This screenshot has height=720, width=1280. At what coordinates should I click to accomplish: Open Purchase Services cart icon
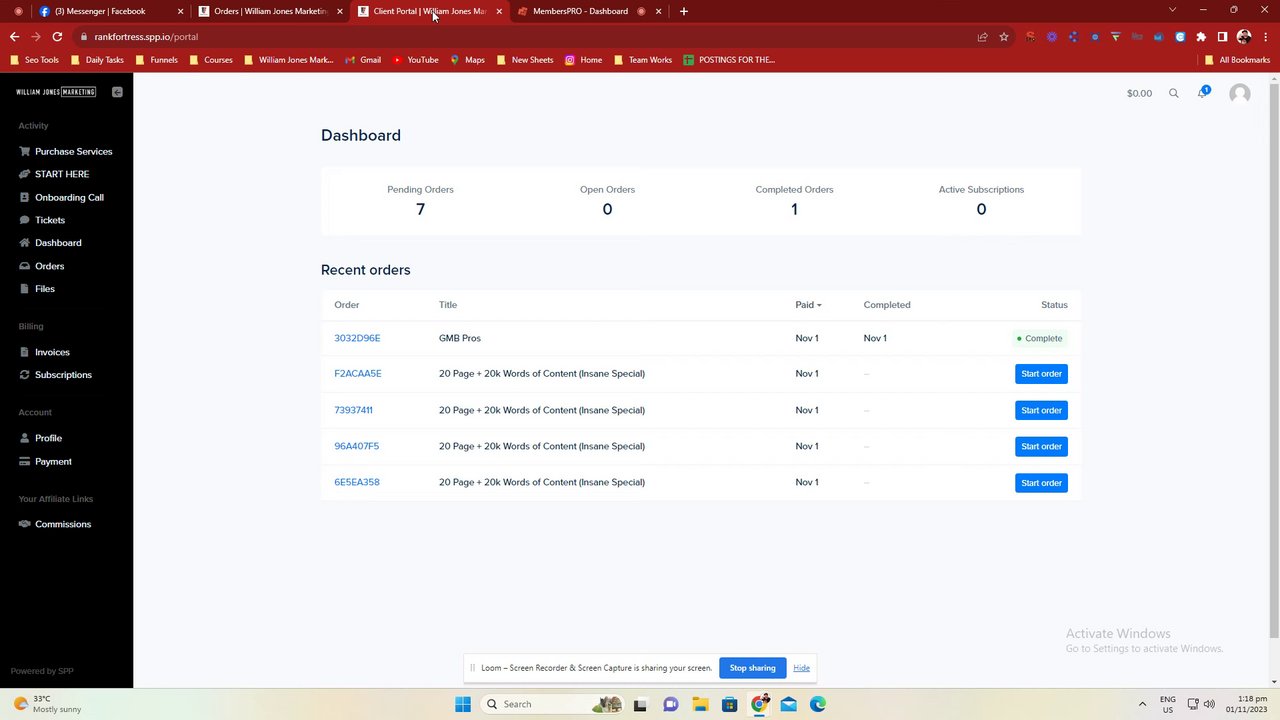(25, 152)
